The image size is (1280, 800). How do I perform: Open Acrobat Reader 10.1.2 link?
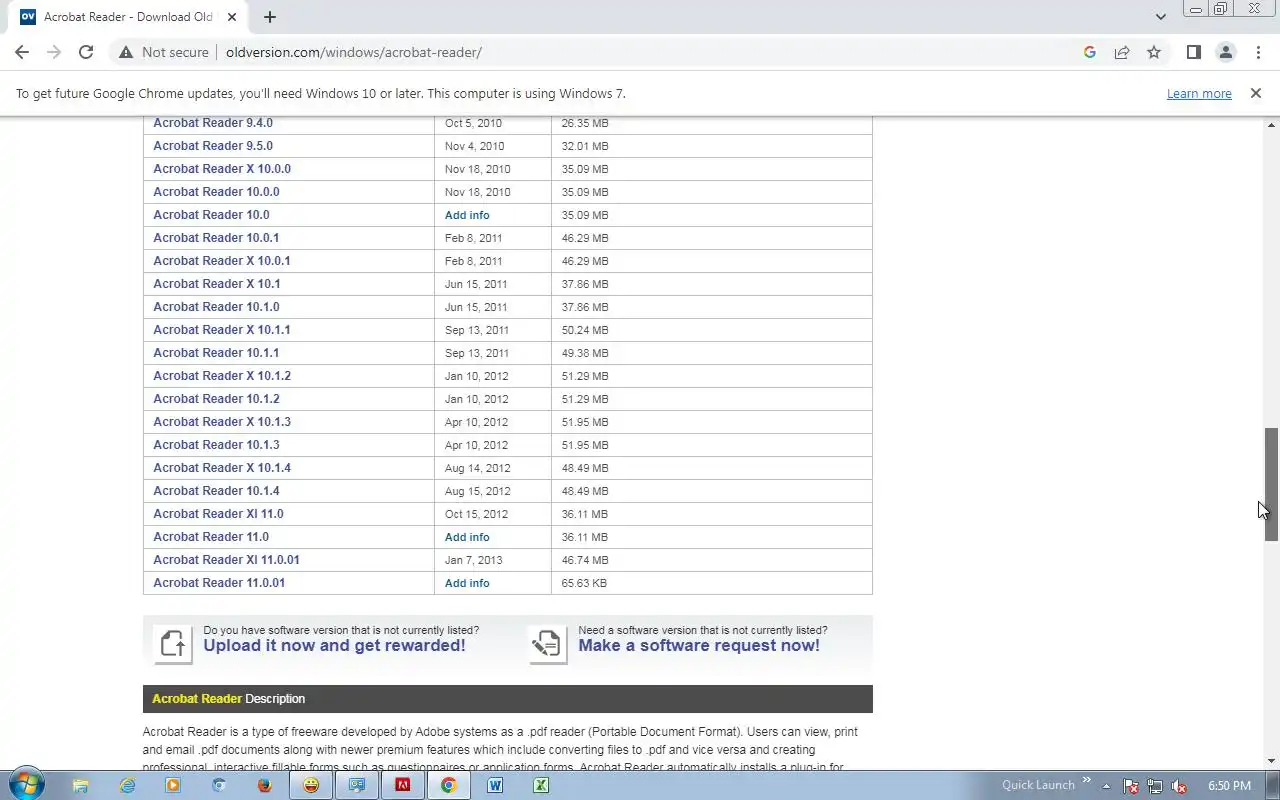(x=216, y=399)
